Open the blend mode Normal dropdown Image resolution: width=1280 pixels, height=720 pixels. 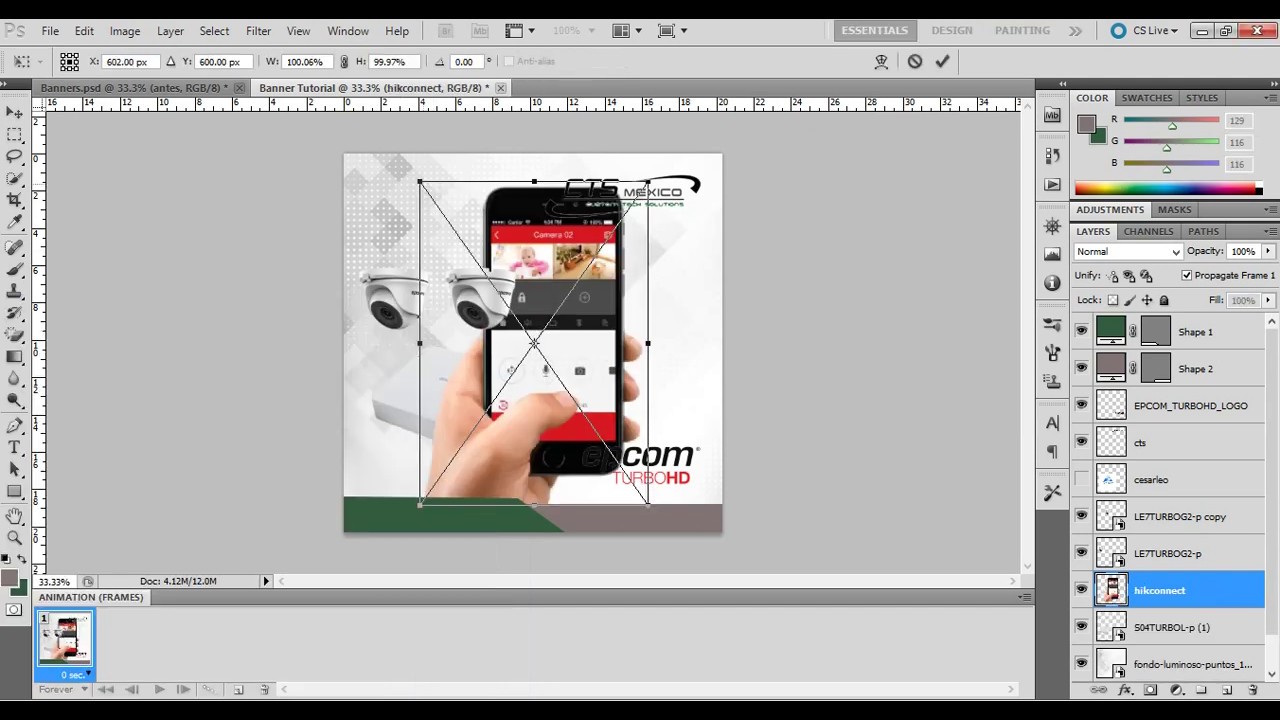point(1128,252)
